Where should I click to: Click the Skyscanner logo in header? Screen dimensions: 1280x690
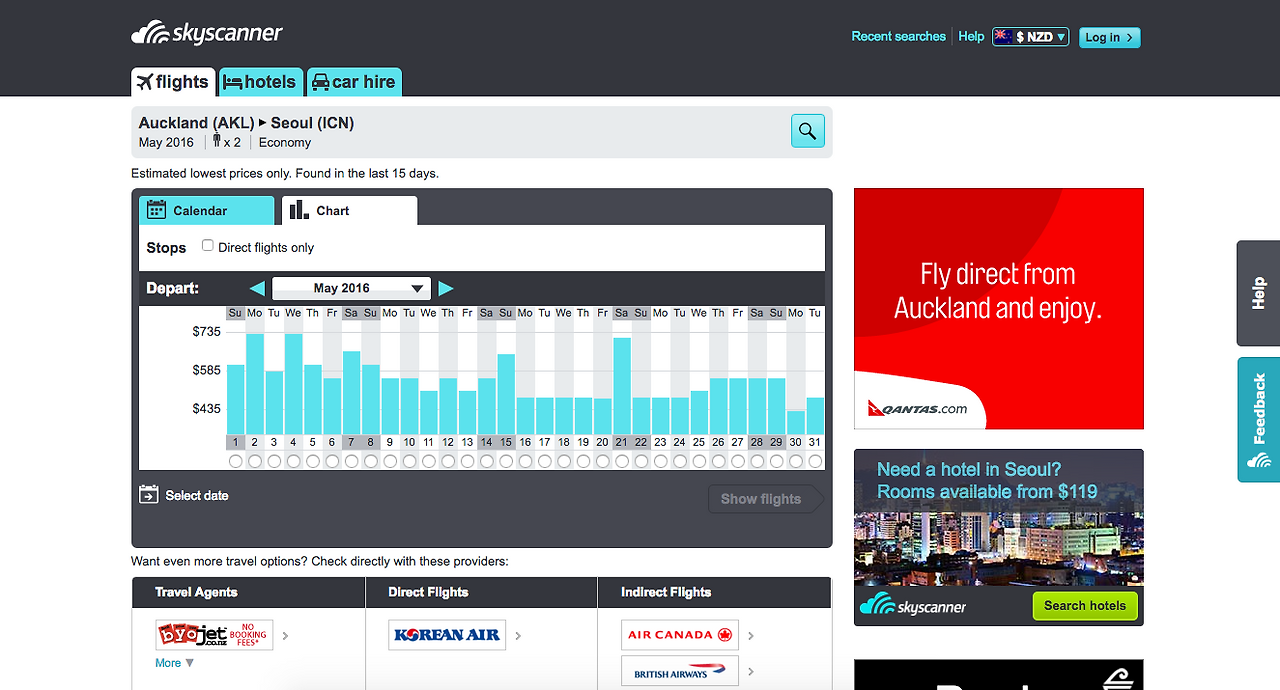point(207,34)
